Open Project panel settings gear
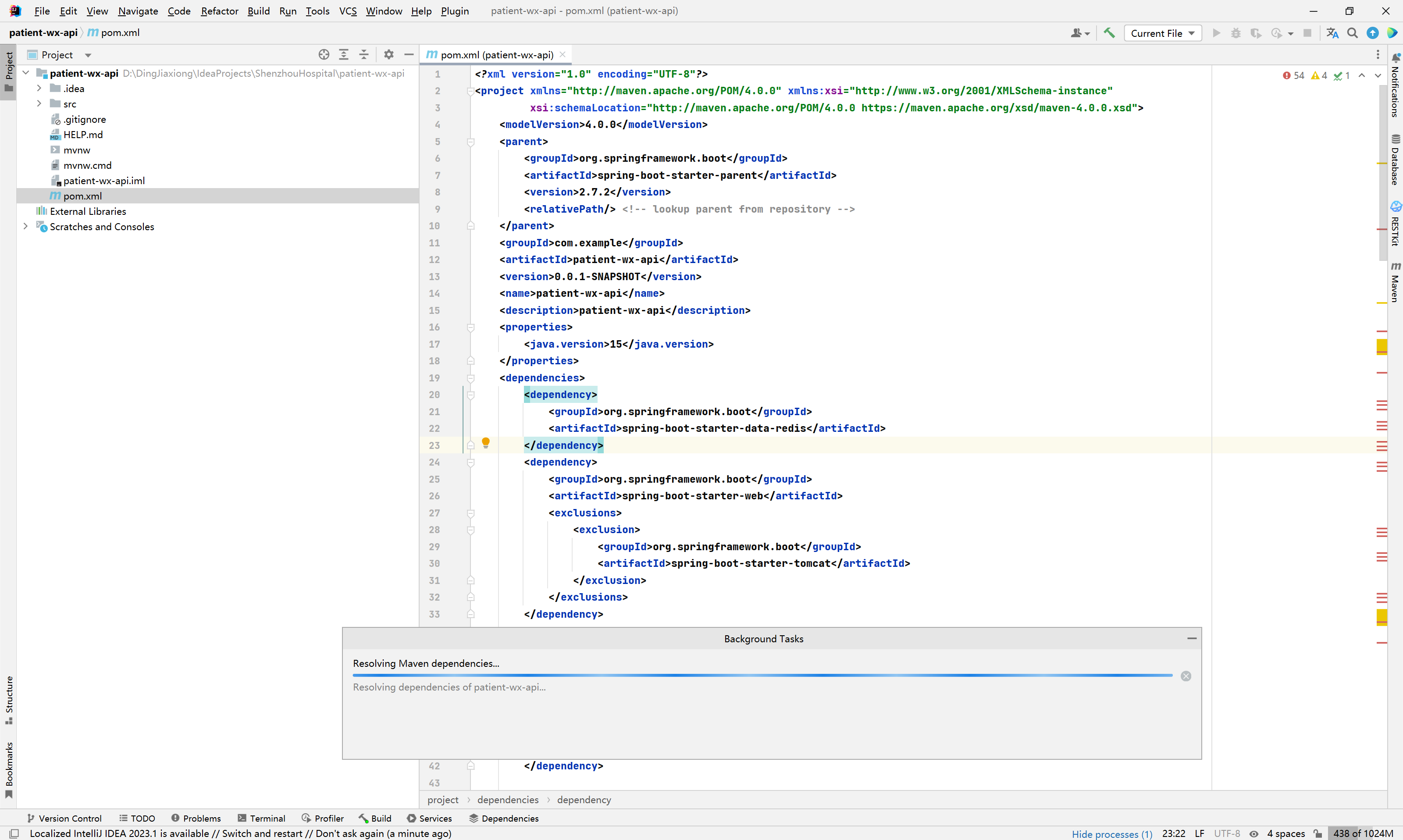The height and width of the screenshot is (840, 1403). point(388,54)
